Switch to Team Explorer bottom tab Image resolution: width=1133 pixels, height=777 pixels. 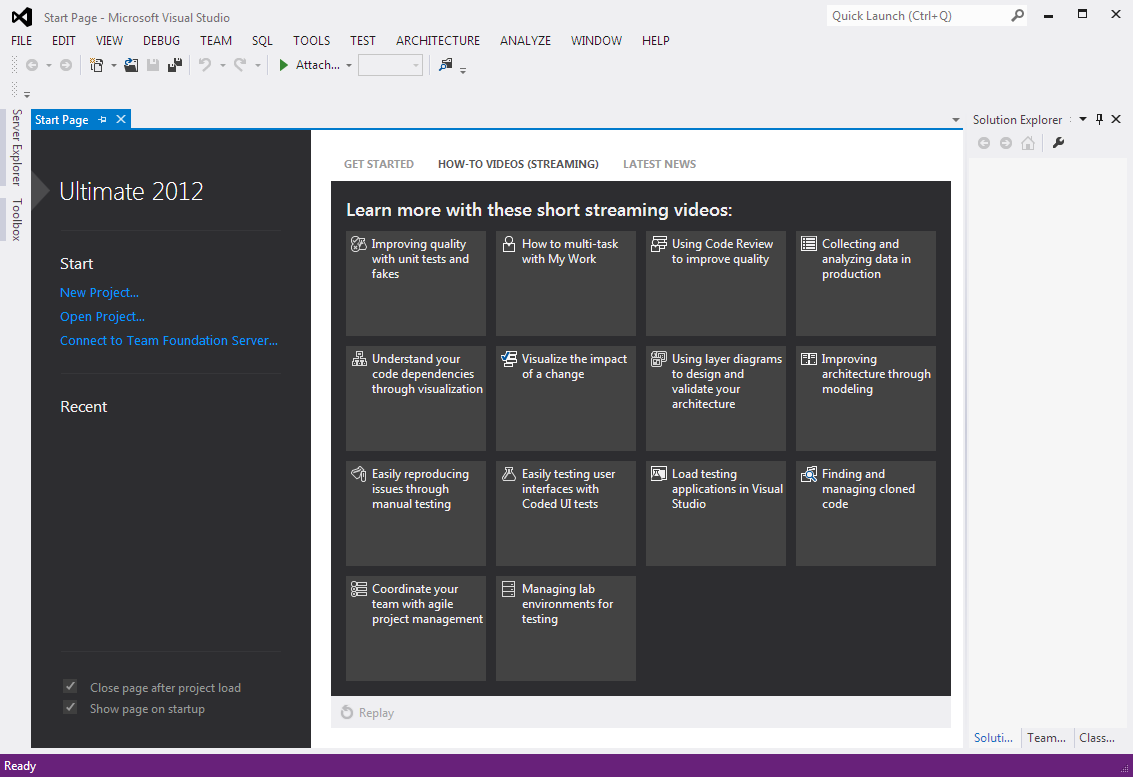pyautogui.click(x=1046, y=737)
